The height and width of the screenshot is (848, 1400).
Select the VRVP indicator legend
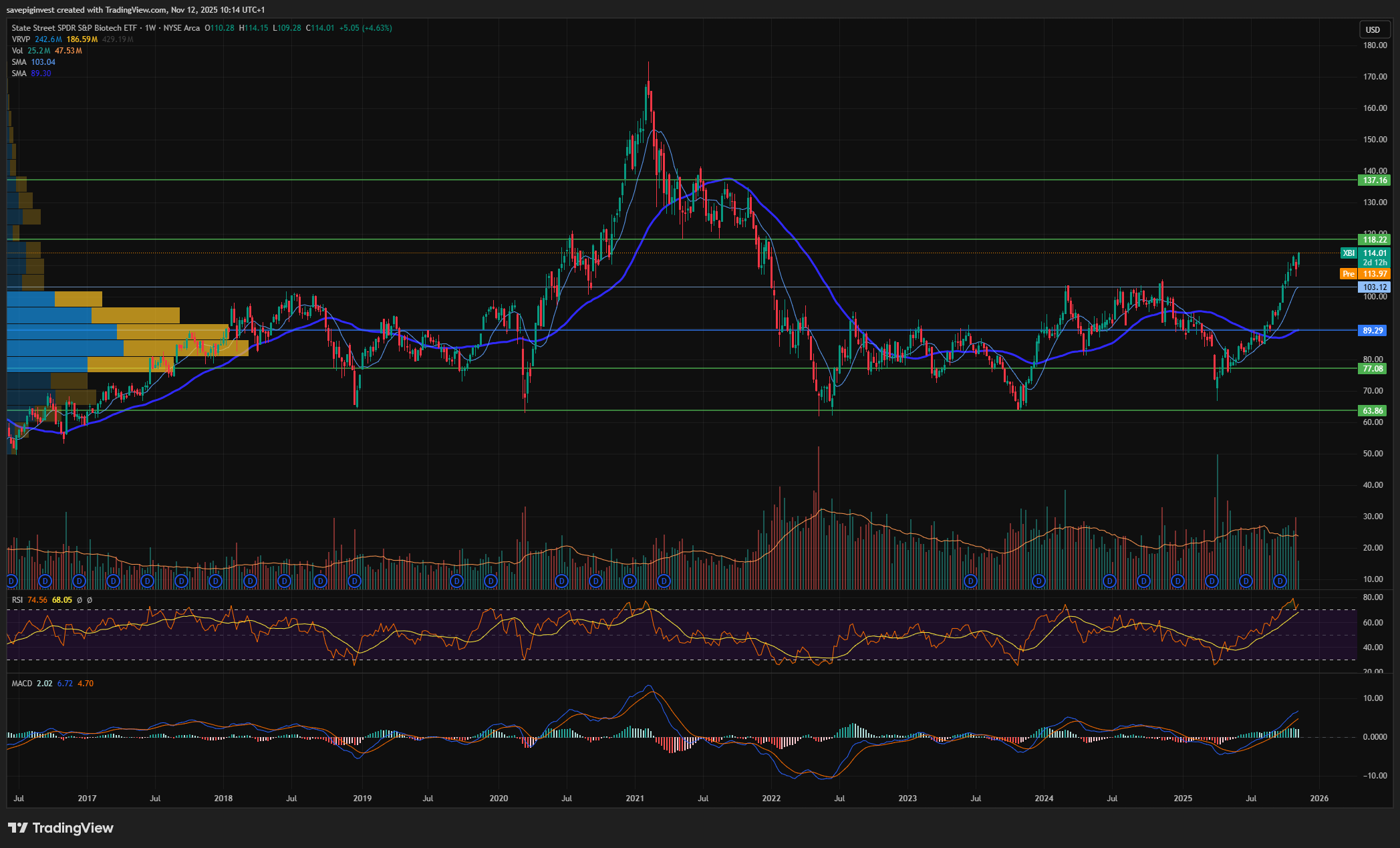(x=21, y=39)
